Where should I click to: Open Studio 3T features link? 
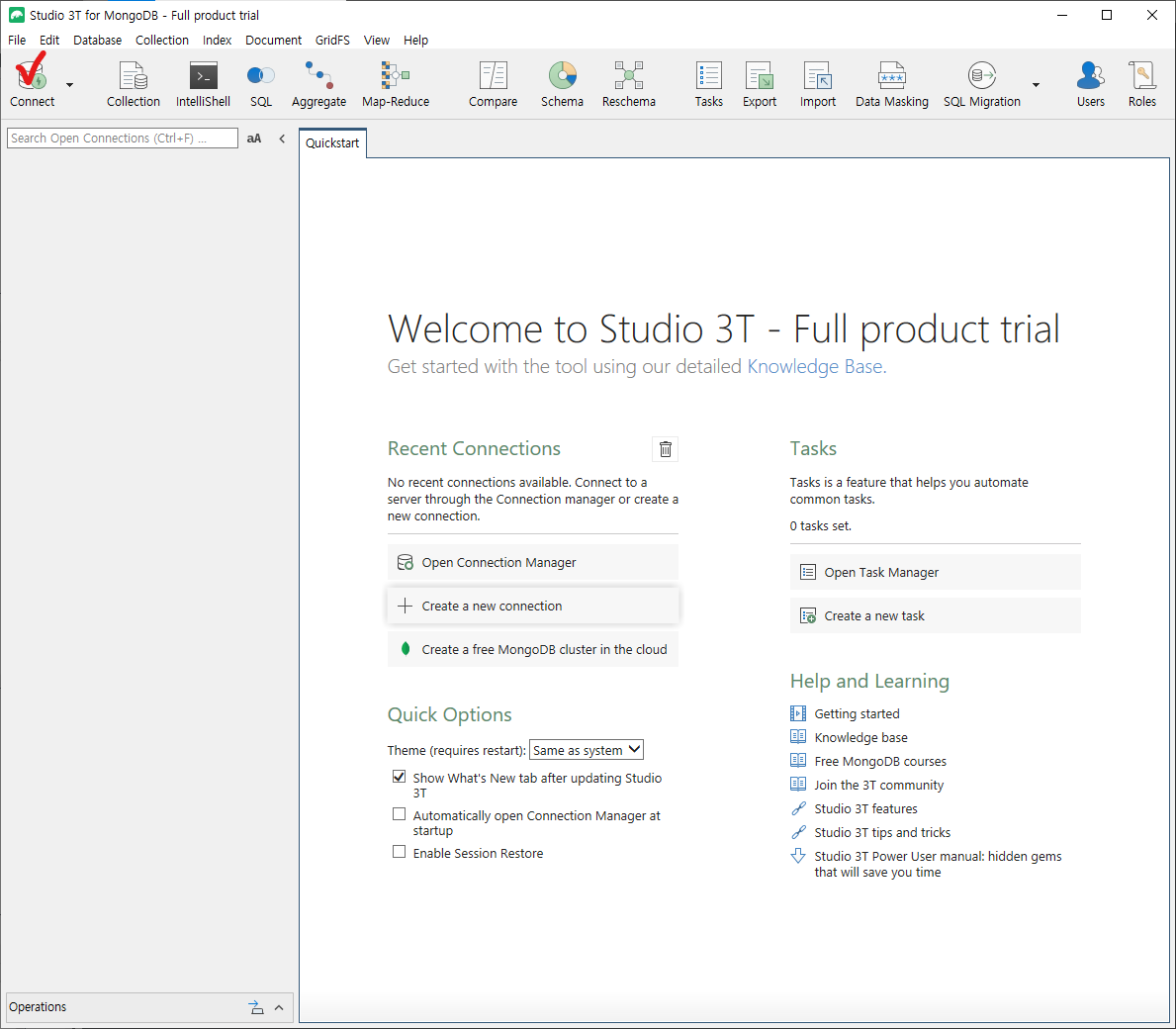tap(865, 809)
